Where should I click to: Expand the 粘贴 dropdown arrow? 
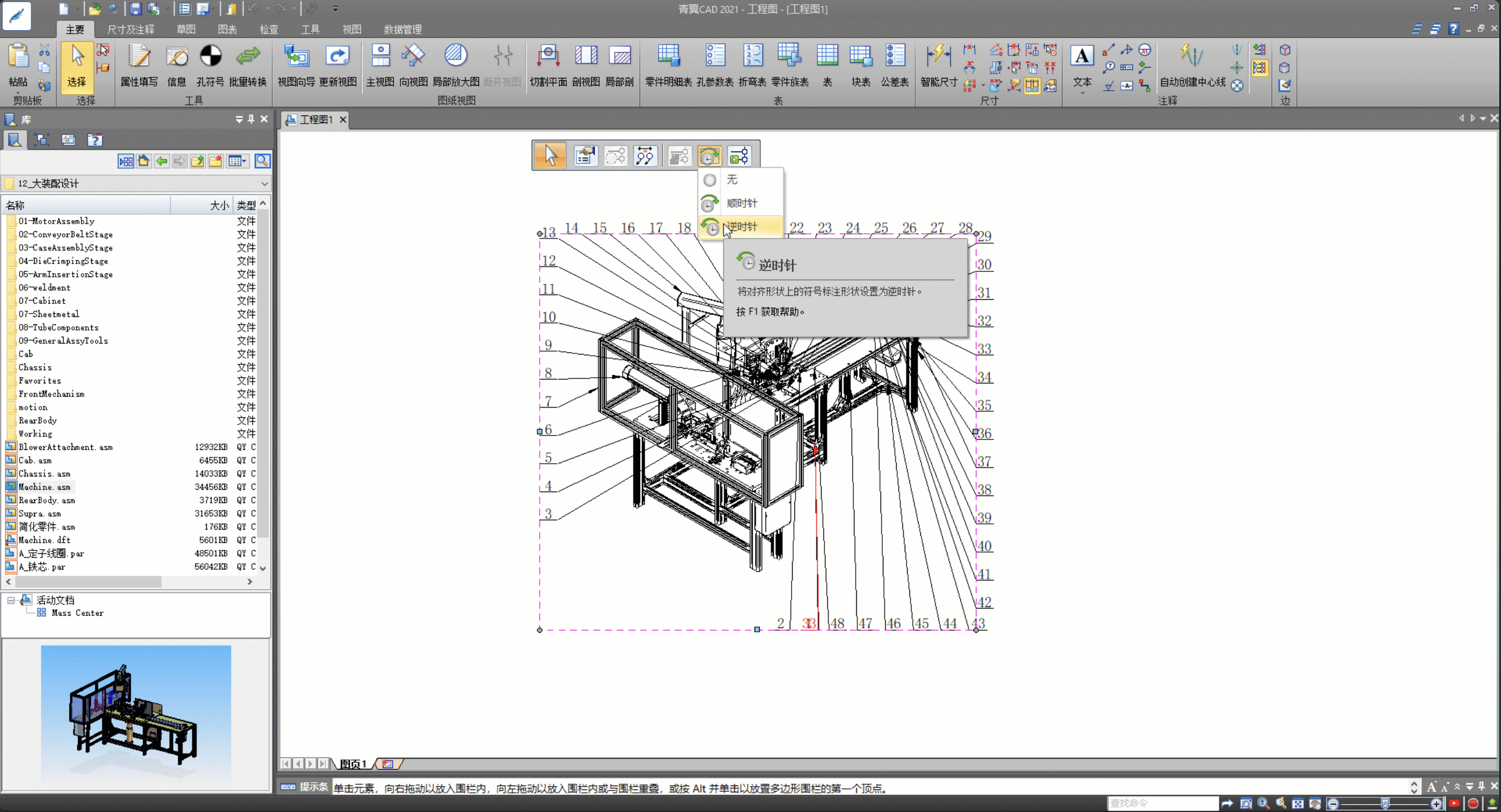[18, 93]
